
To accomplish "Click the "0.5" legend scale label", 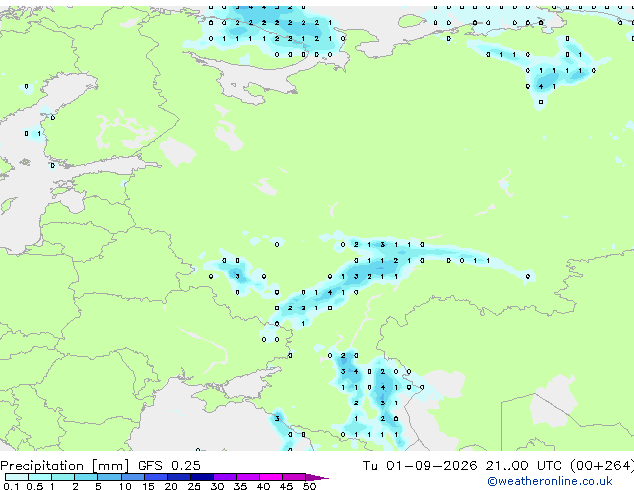I will (x=34, y=486).
